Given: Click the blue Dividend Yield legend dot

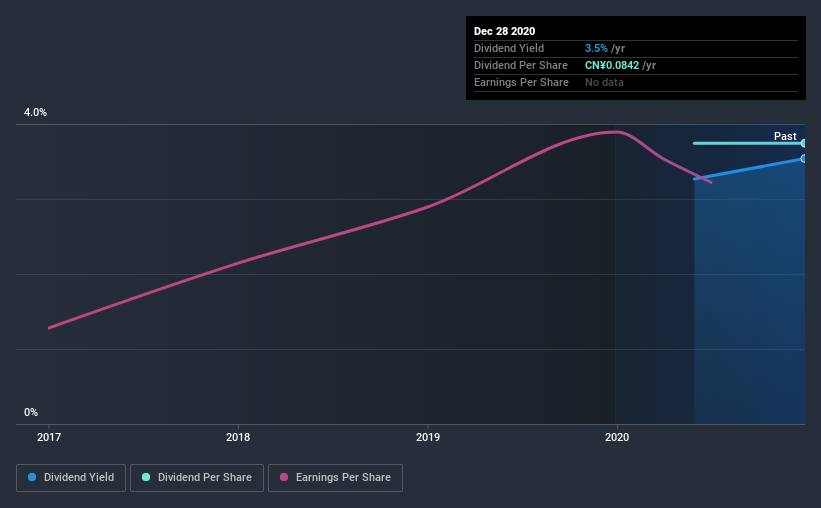Looking at the screenshot, I should (x=32, y=477).
